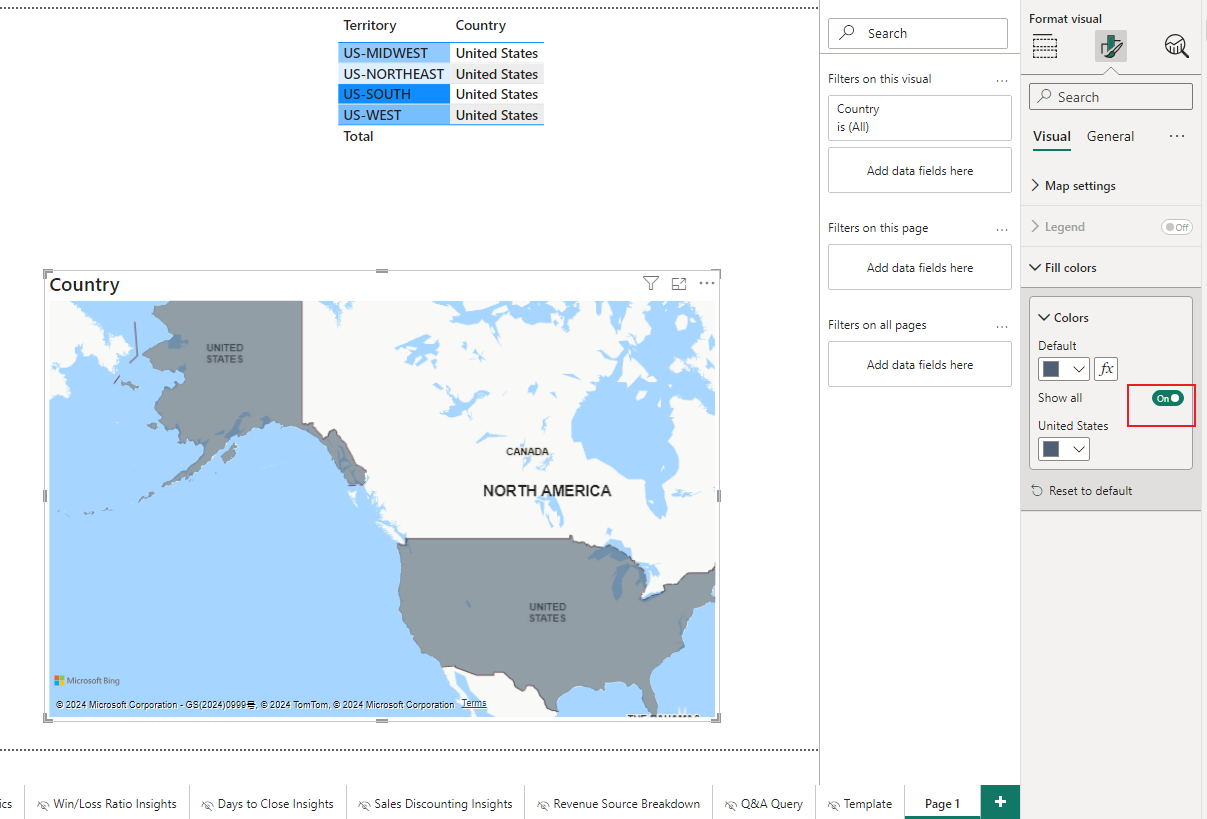1207x819 pixels.
Task: Turn off the Show all toggle
Action: tap(1168, 398)
